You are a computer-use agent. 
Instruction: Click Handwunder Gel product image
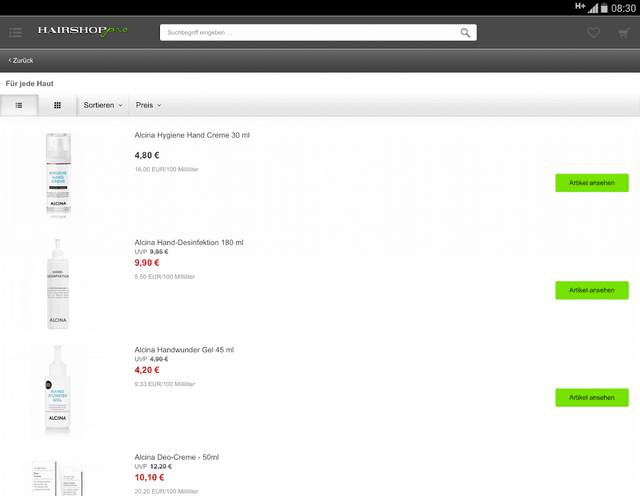[58, 390]
